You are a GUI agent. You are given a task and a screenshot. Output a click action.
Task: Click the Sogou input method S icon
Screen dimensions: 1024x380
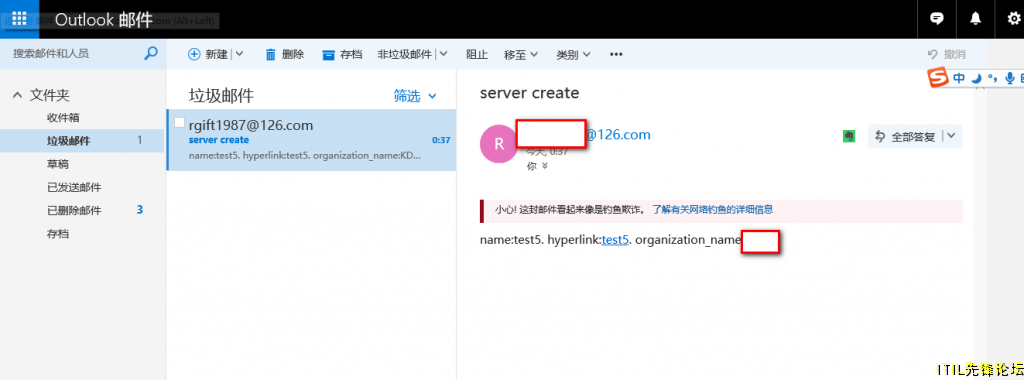click(x=938, y=78)
